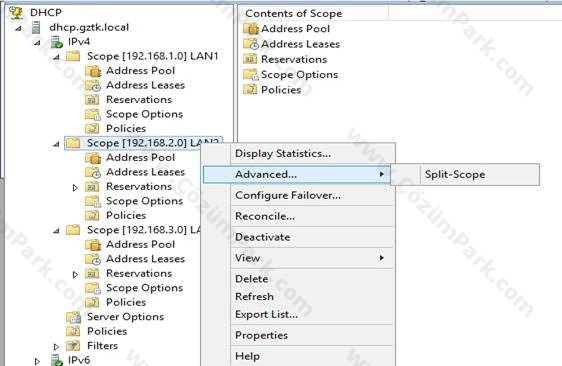Image resolution: width=562 pixels, height=366 pixels.
Task: Click server-level Policies icon below Server Options
Action: click(73, 331)
